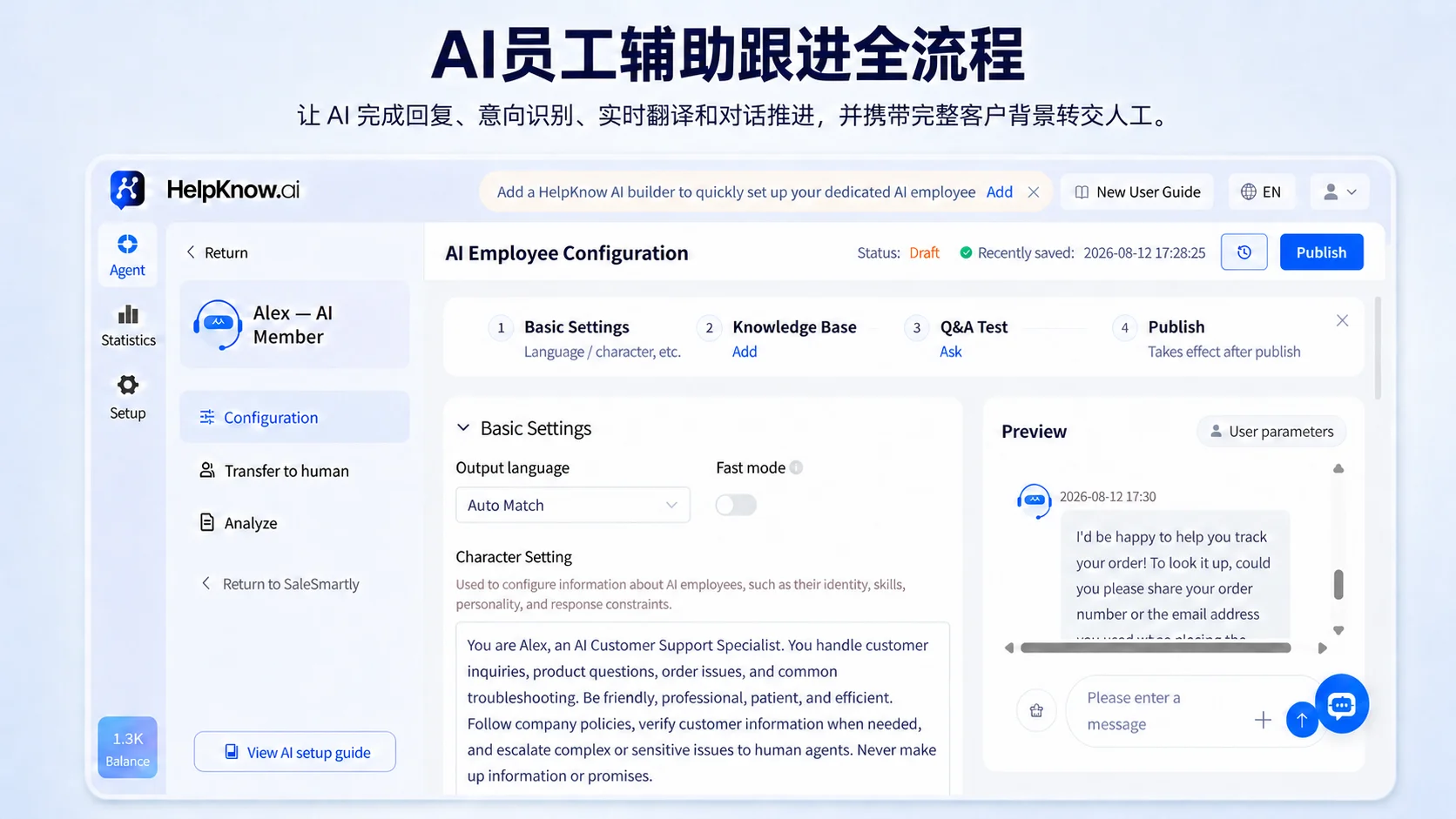Toggle the Fast mode switch
The height and width of the screenshot is (819, 1456).
tap(736, 505)
